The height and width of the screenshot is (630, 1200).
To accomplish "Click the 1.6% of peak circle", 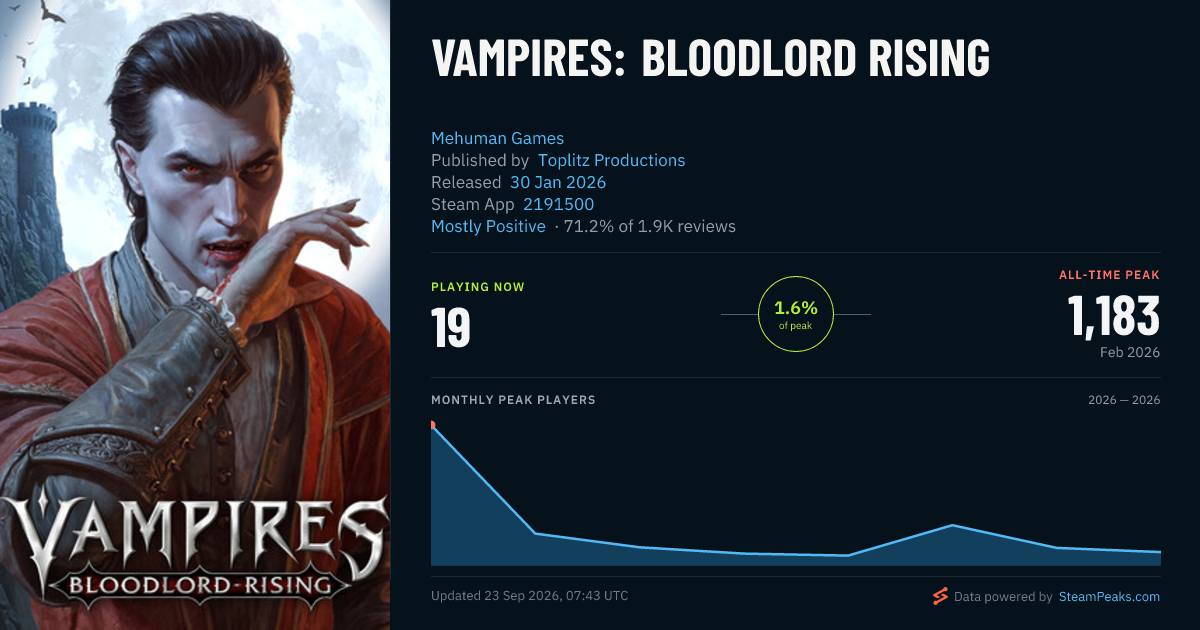I will click(x=796, y=314).
